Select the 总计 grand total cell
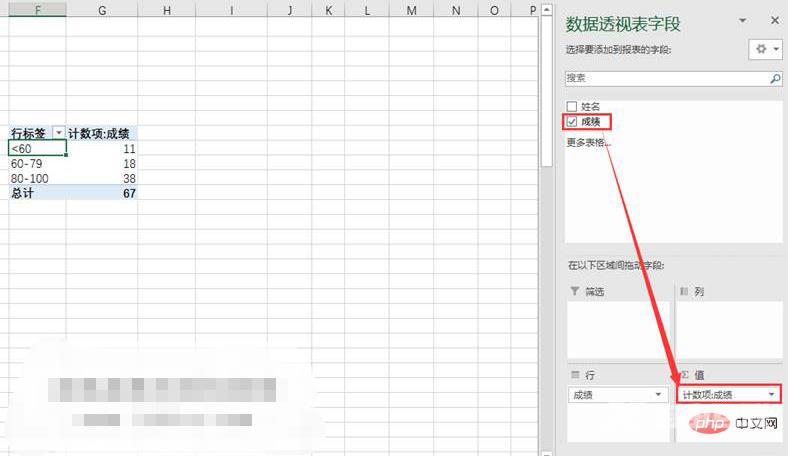 [37, 193]
